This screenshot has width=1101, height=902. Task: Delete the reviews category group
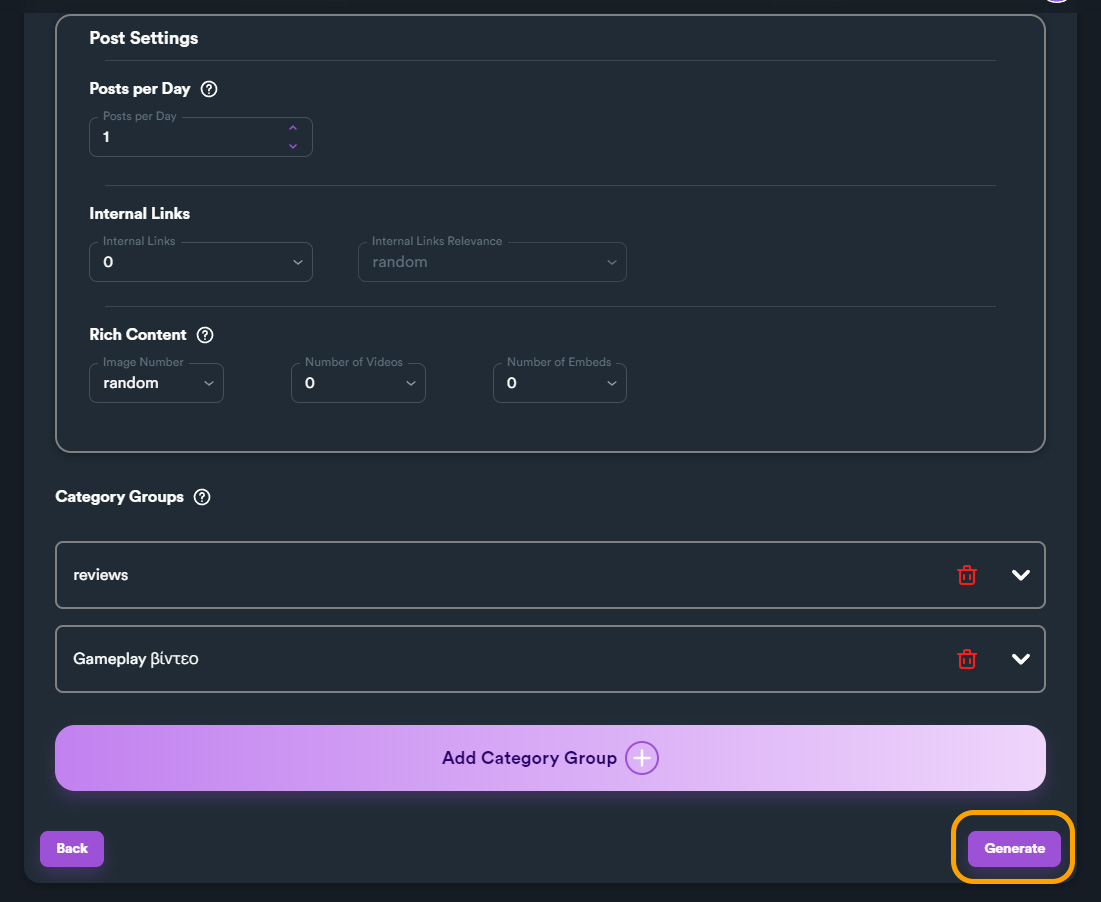pyautogui.click(x=966, y=575)
